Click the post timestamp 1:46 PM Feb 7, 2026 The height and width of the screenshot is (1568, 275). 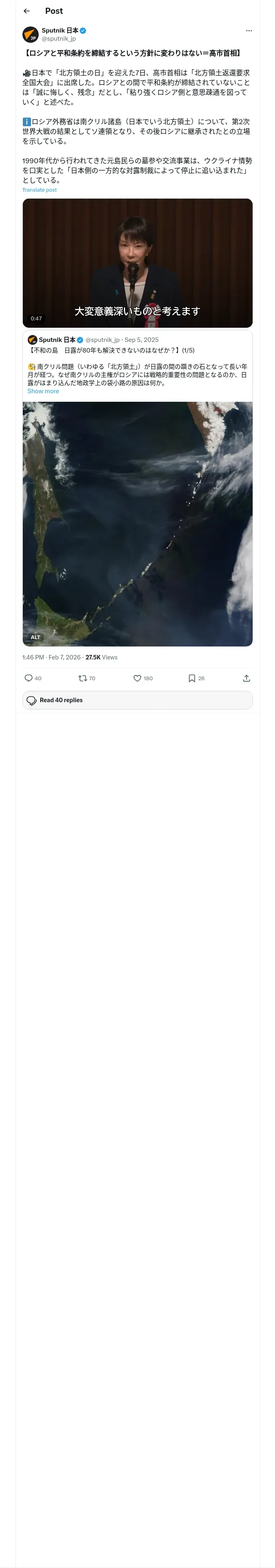click(51, 657)
